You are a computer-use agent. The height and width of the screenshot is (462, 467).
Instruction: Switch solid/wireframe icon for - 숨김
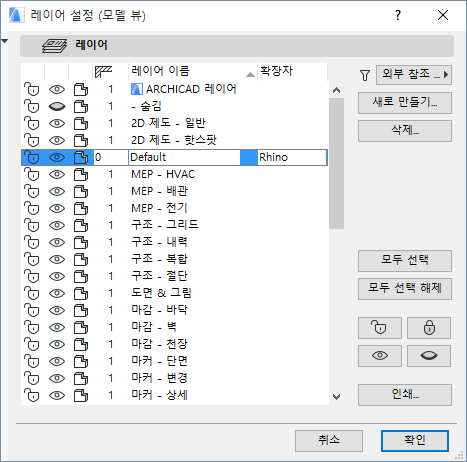coord(81,106)
